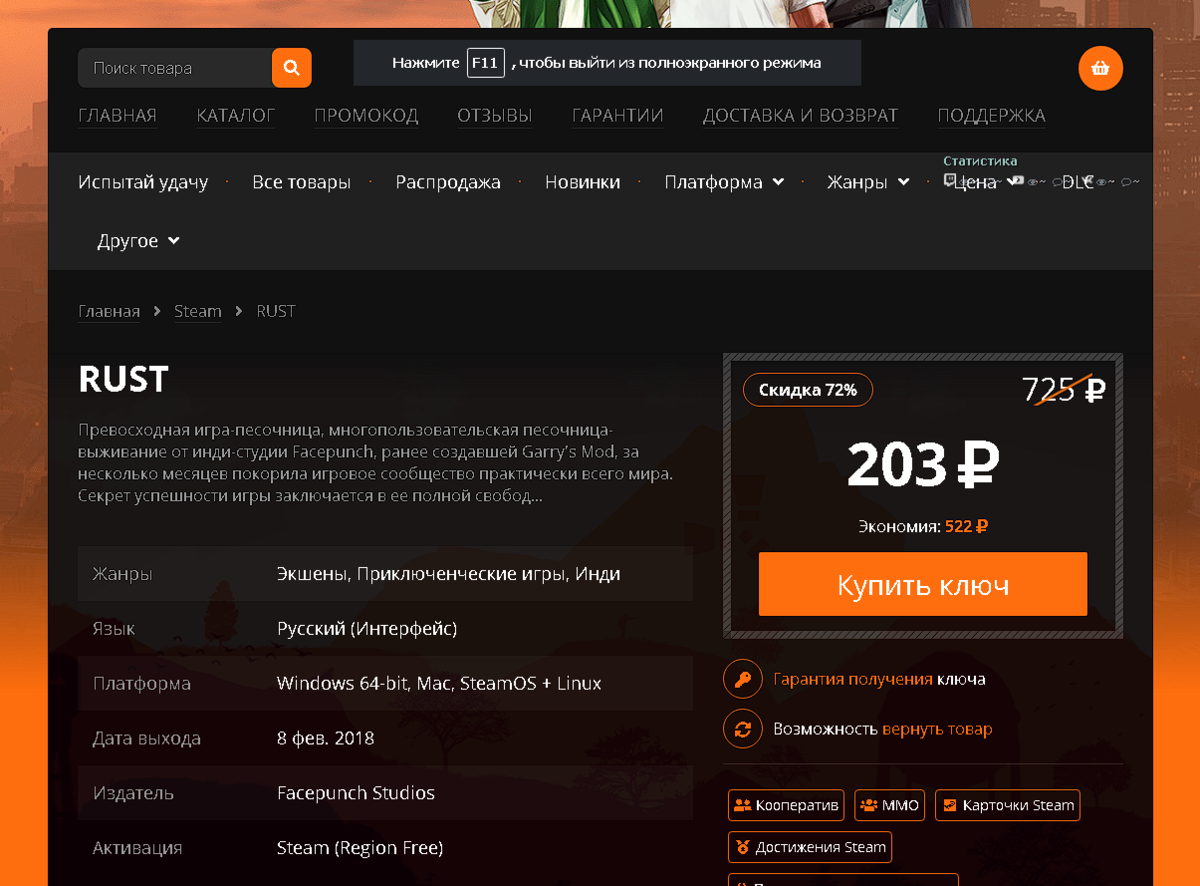Screen dimensions: 1200x886
Task: Click the Купить ключ button
Action: click(923, 584)
